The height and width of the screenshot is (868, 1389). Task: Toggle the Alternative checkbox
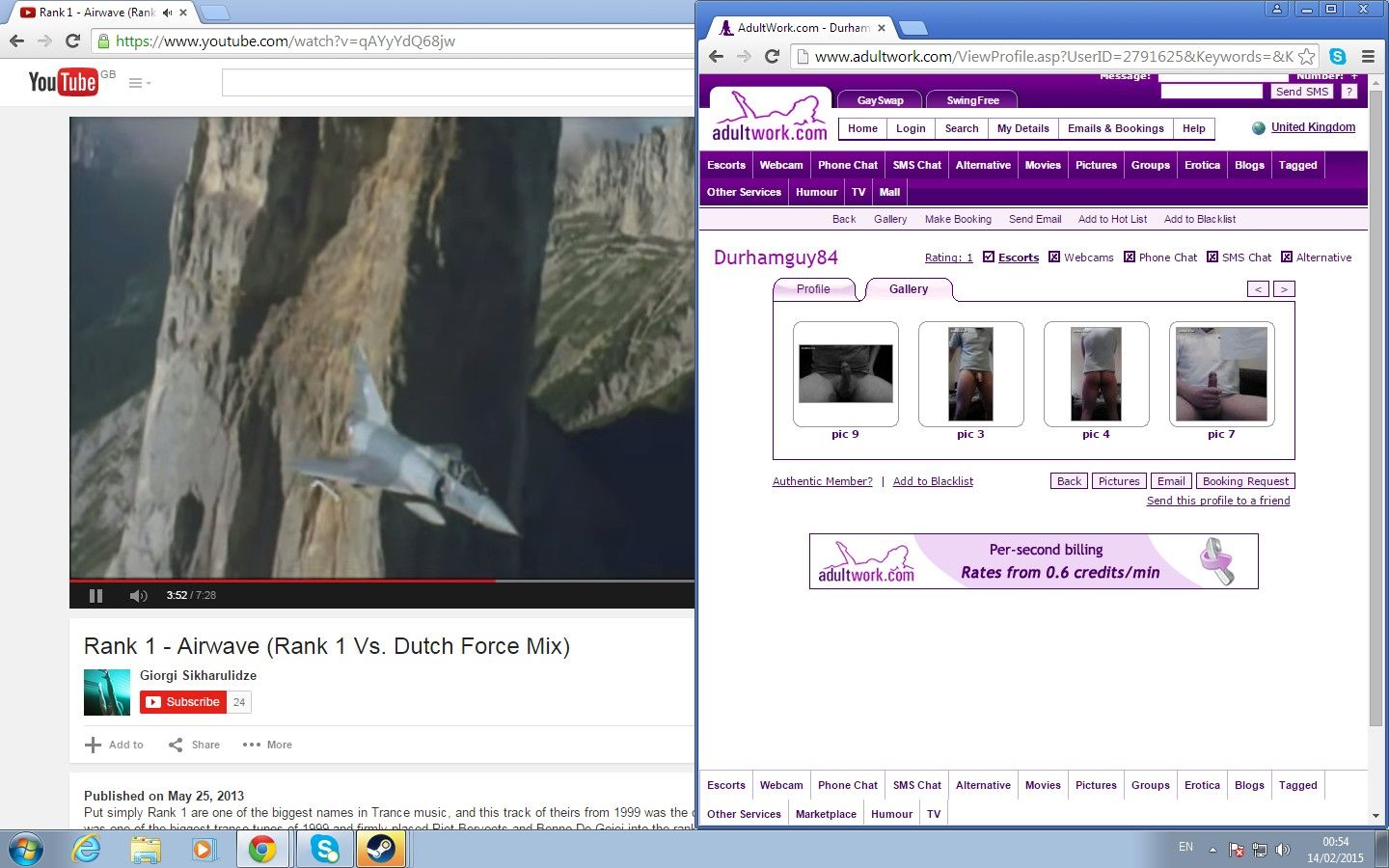[1287, 257]
